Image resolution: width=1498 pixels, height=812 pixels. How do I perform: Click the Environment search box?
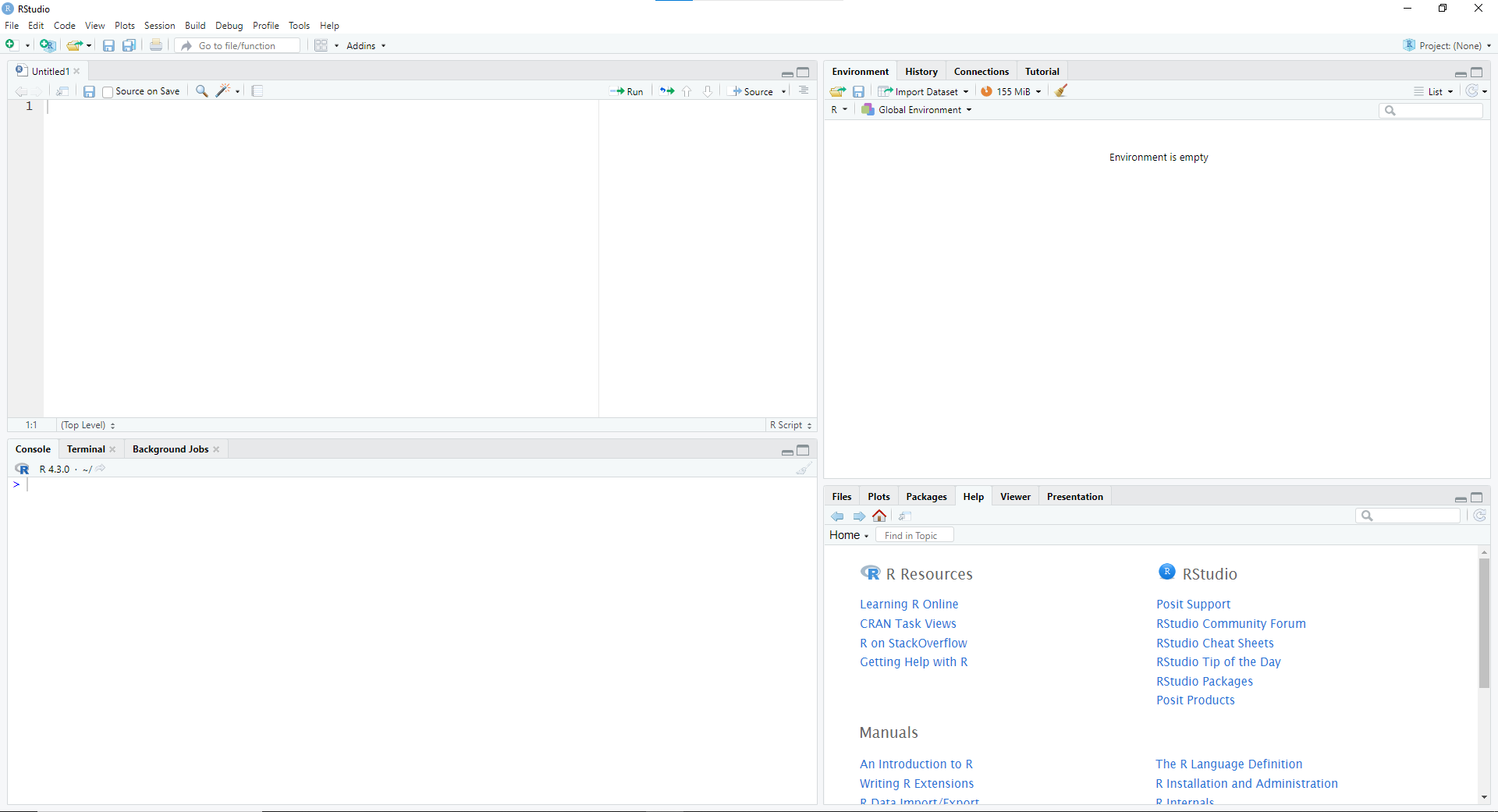[x=1431, y=111]
